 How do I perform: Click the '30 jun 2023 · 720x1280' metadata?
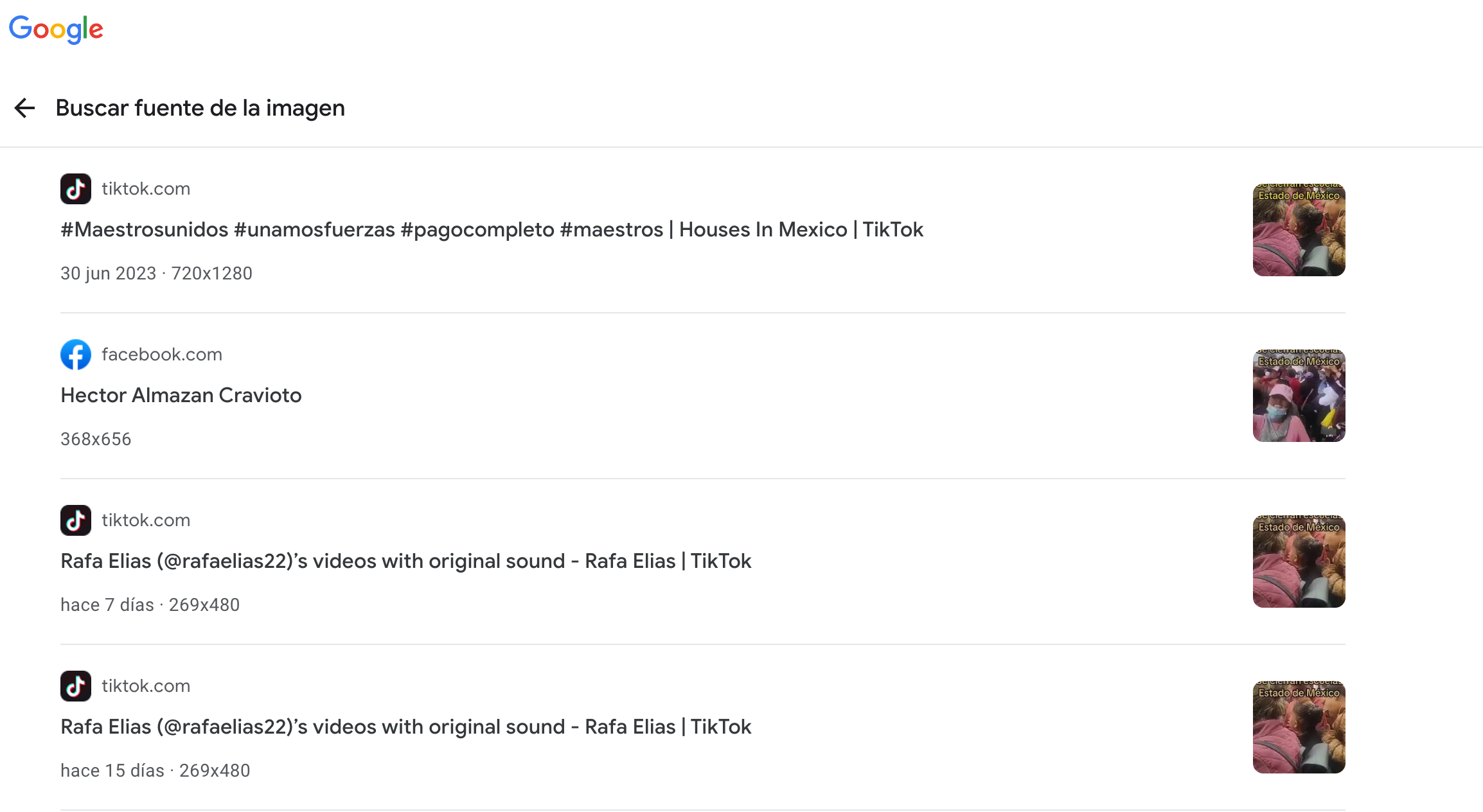click(156, 274)
